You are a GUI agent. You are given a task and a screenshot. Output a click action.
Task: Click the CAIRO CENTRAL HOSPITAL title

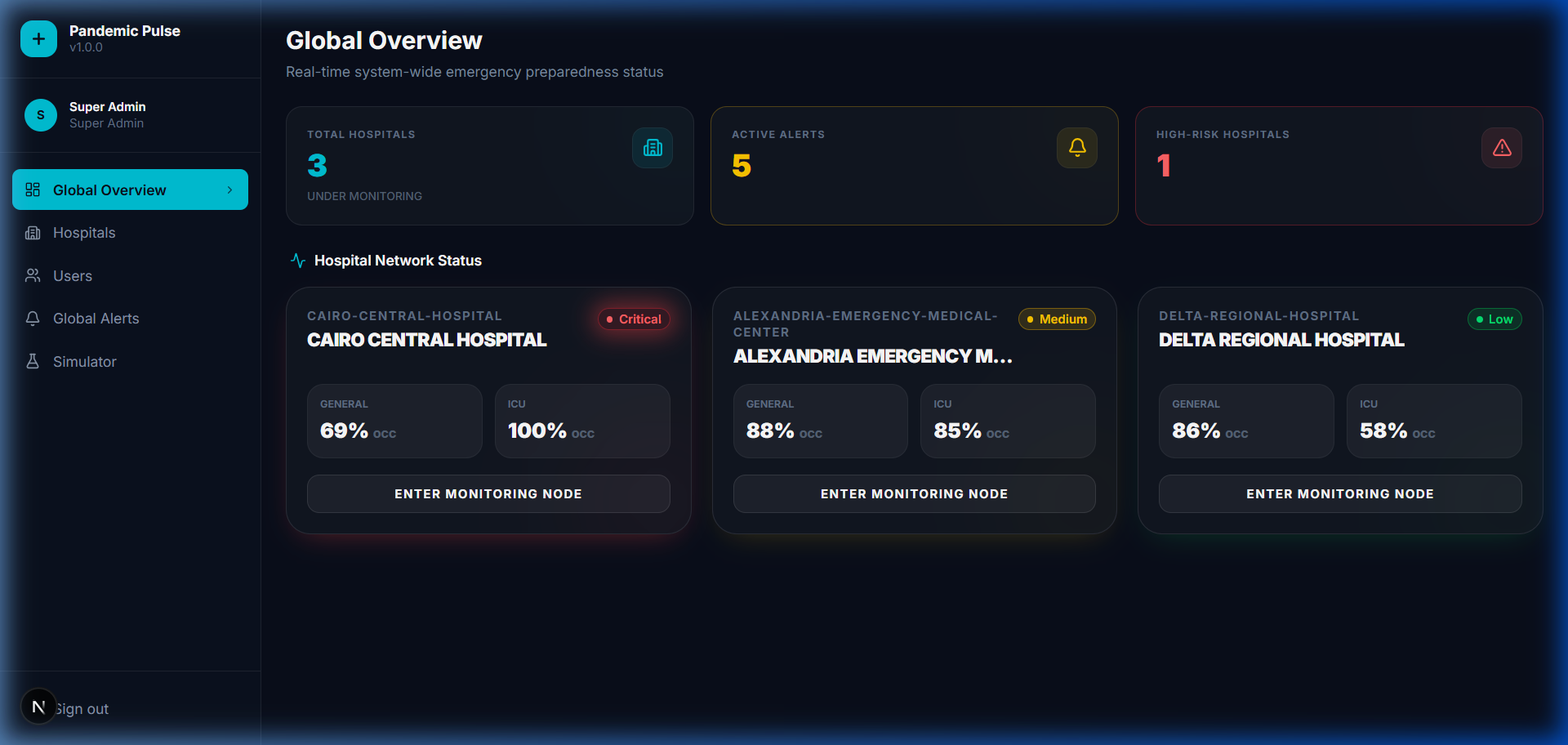[426, 340]
